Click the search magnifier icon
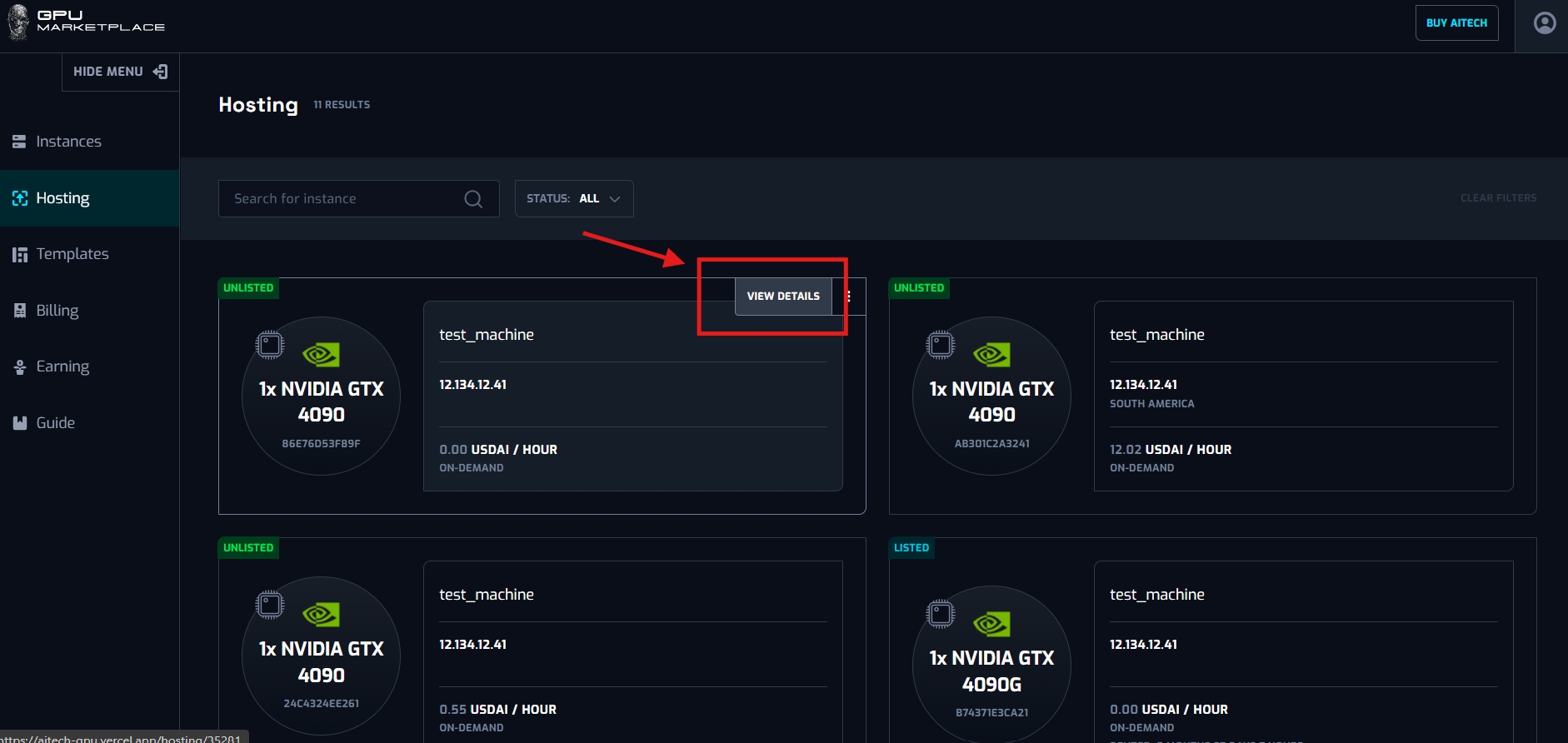Screen dimensions: 1568x743 [473, 199]
